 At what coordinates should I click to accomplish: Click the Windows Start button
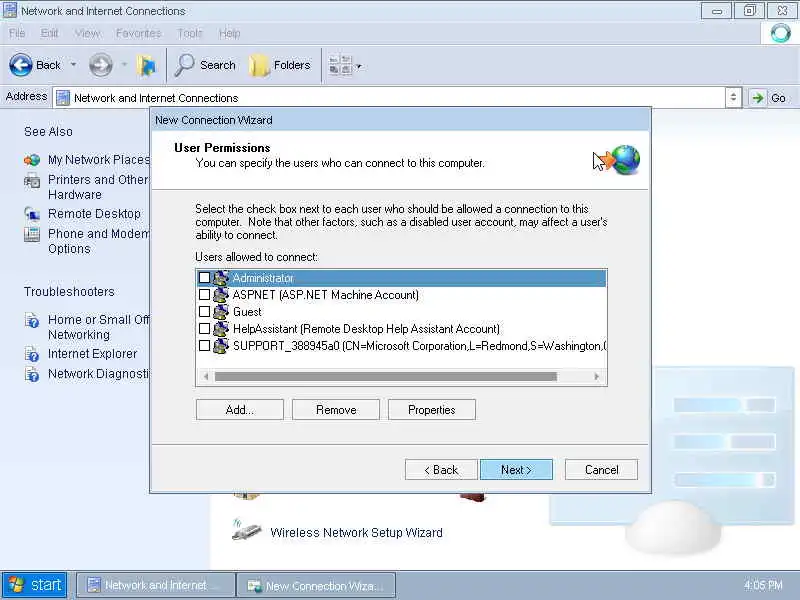coord(35,585)
